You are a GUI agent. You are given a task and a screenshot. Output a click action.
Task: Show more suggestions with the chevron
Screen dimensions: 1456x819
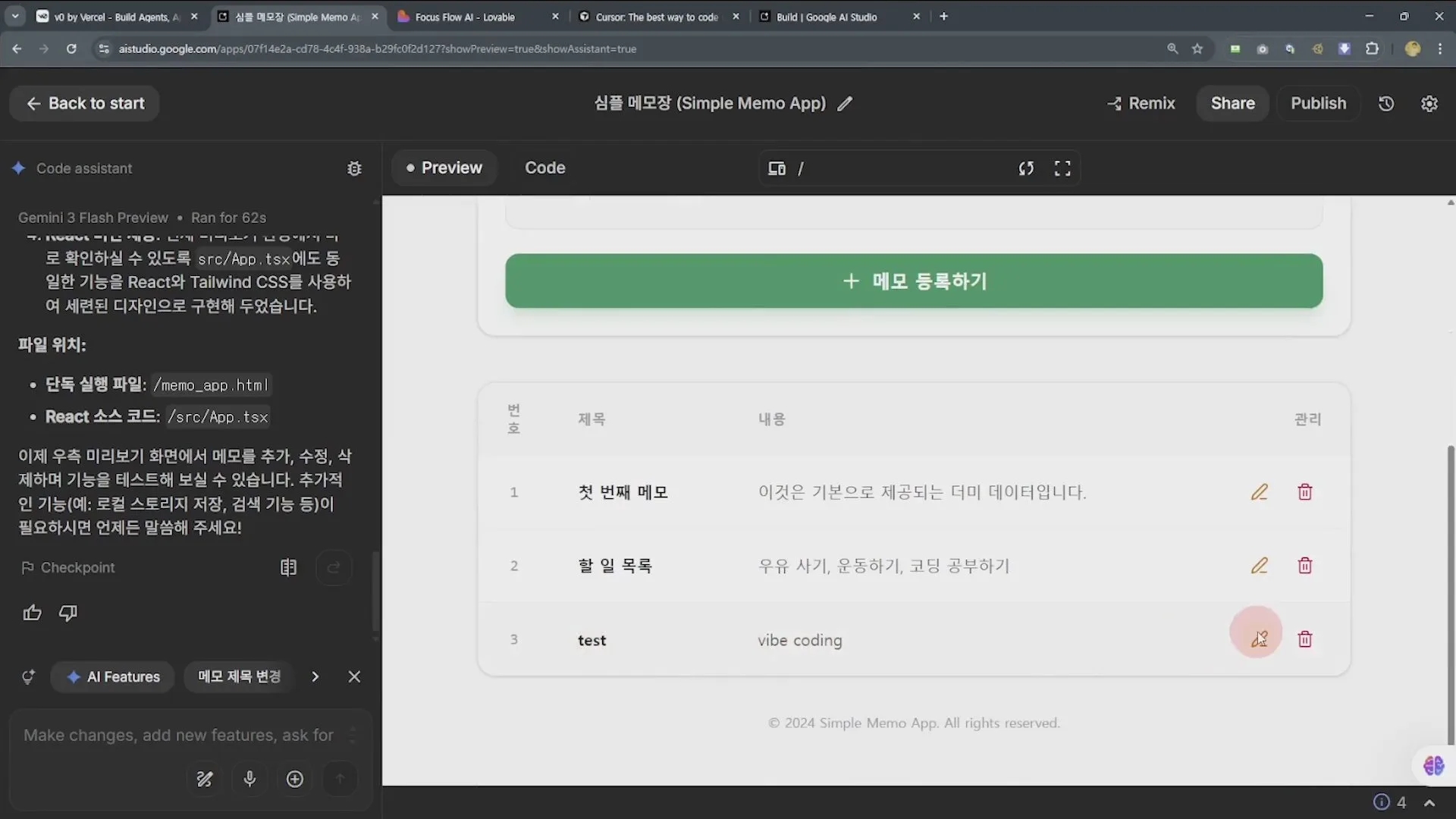tap(315, 676)
